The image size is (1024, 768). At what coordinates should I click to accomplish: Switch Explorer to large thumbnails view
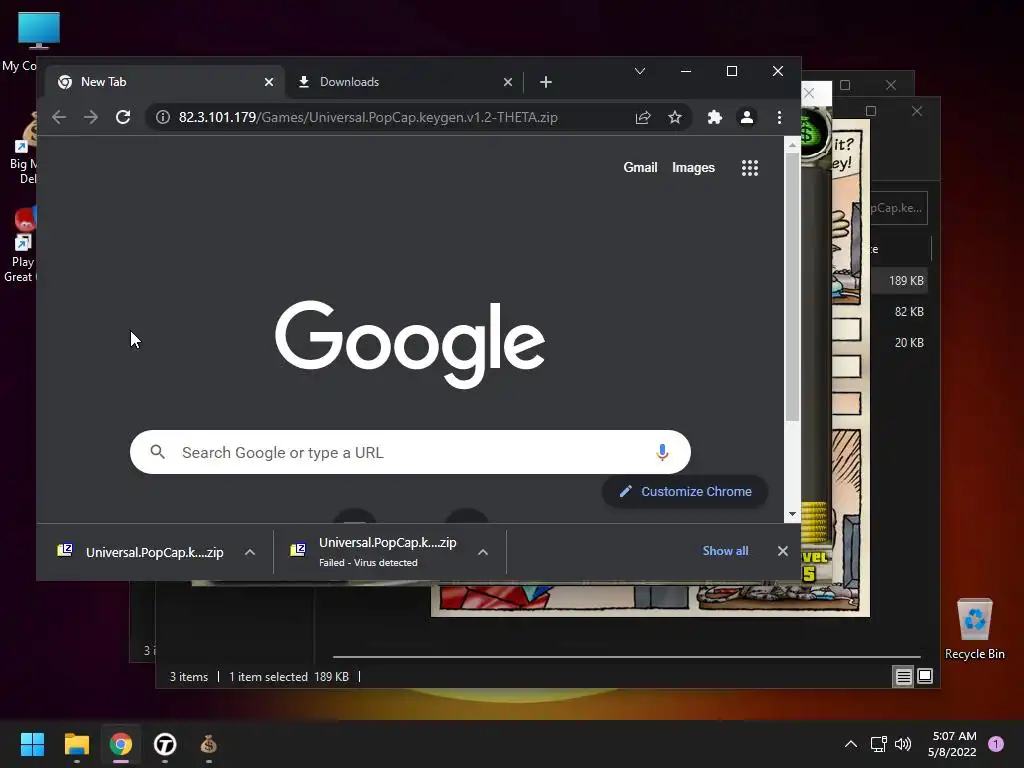[925, 676]
